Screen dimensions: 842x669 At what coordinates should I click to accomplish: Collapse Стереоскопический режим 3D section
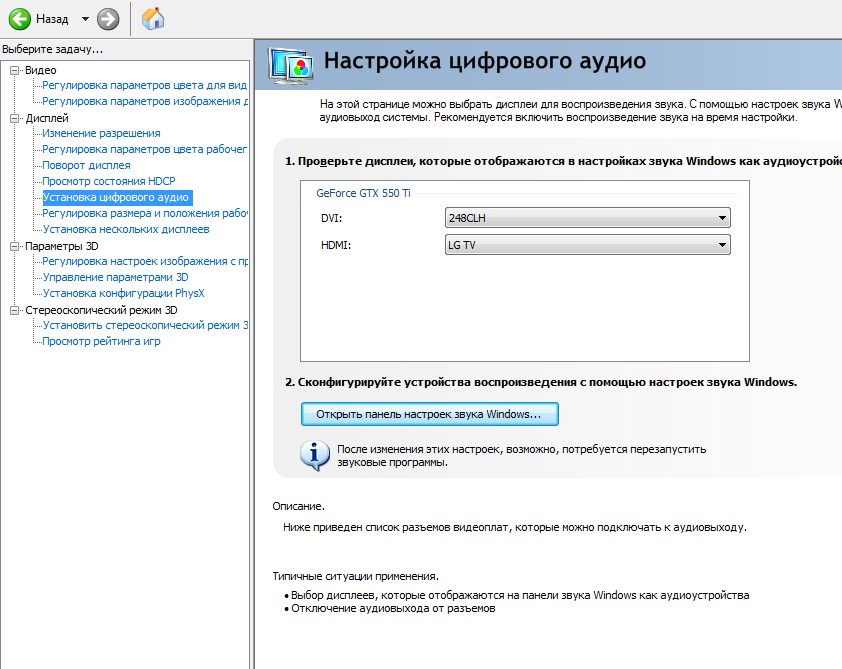15,310
